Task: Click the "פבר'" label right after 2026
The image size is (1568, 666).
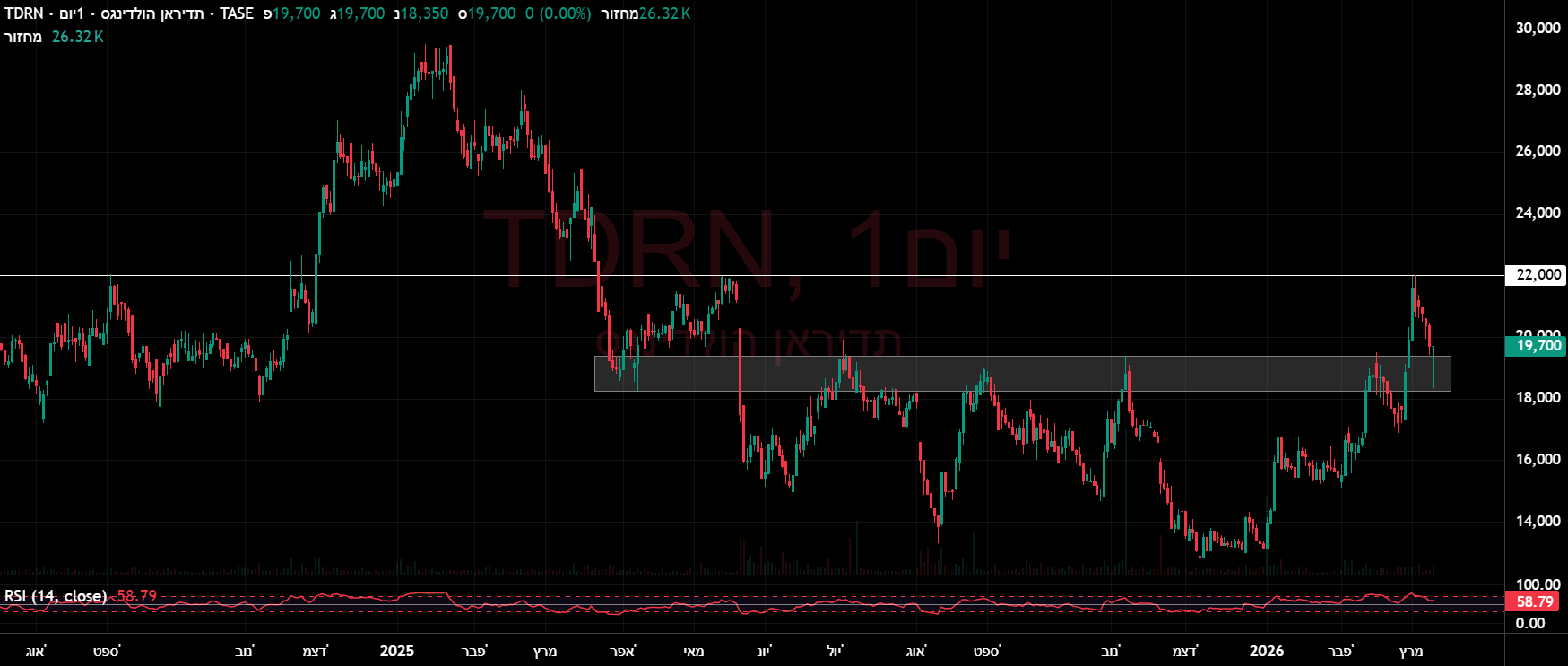Action: pyautogui.click(x=1341, y=651)
